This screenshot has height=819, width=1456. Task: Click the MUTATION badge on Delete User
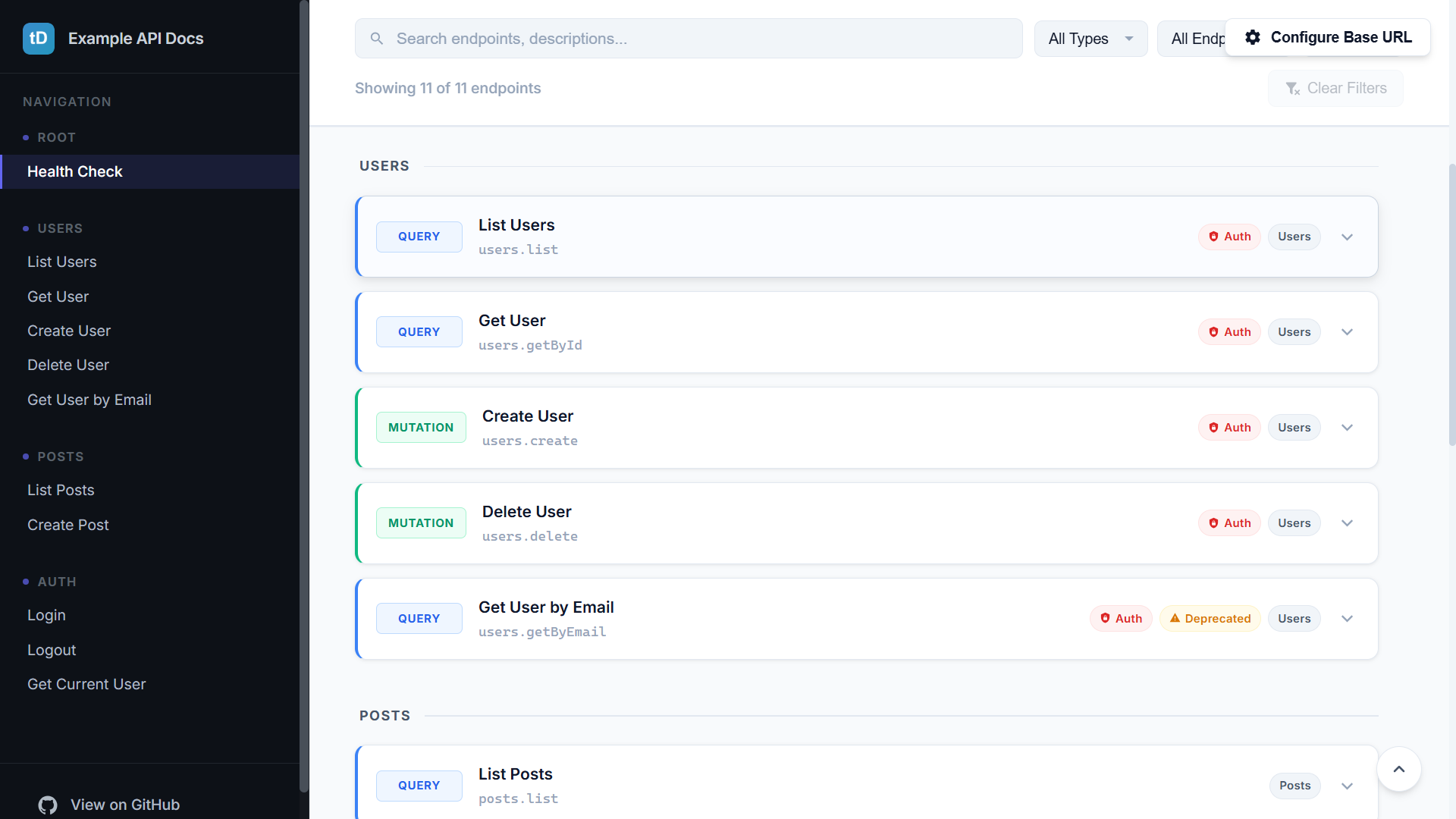point(421,523)
